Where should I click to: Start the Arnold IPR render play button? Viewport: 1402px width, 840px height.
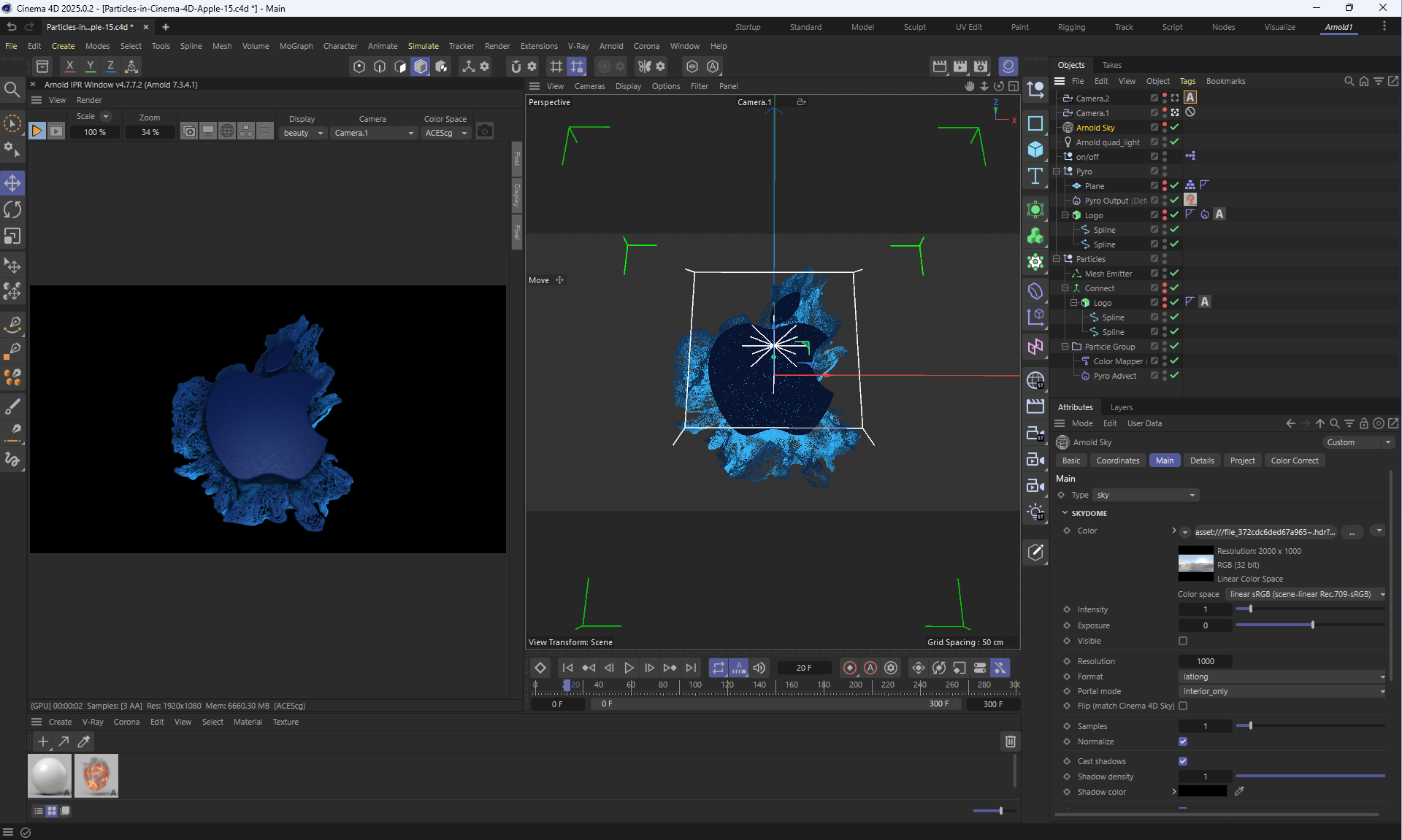point(37,131)
